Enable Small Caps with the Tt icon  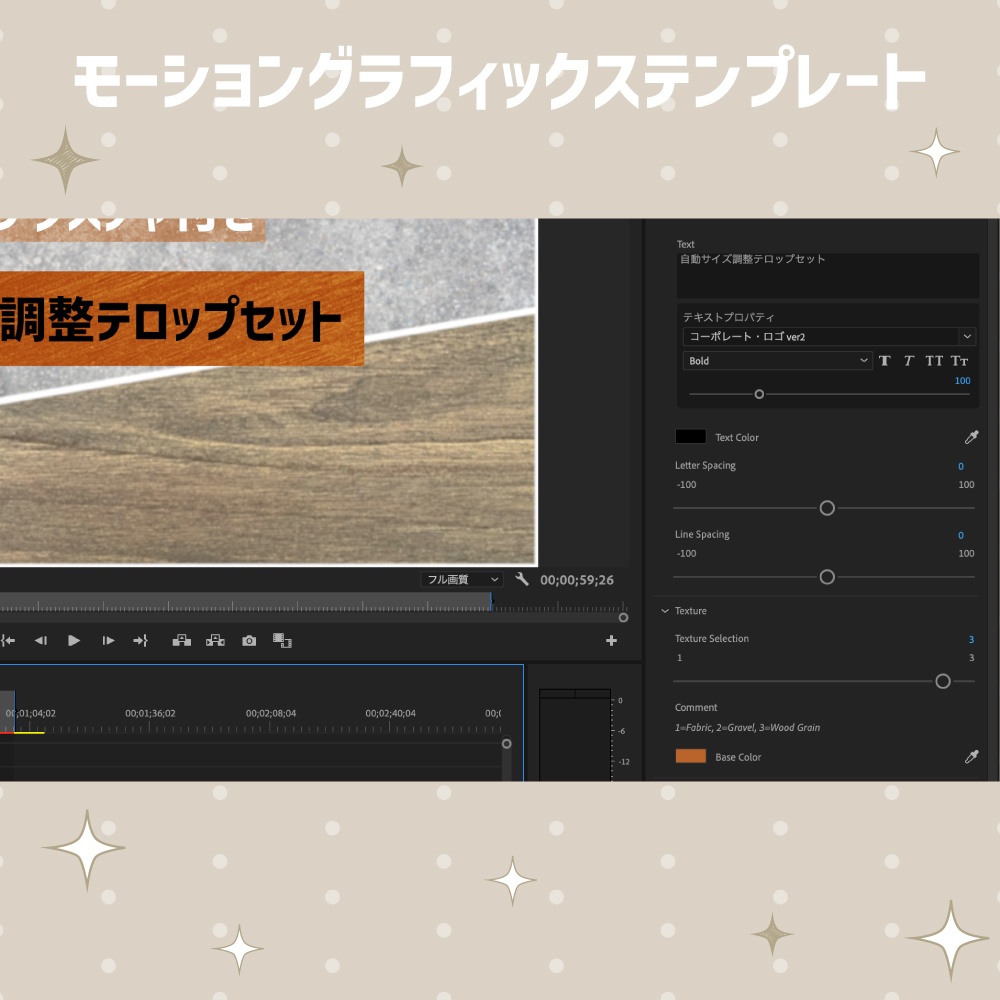[x=959, y=361]
